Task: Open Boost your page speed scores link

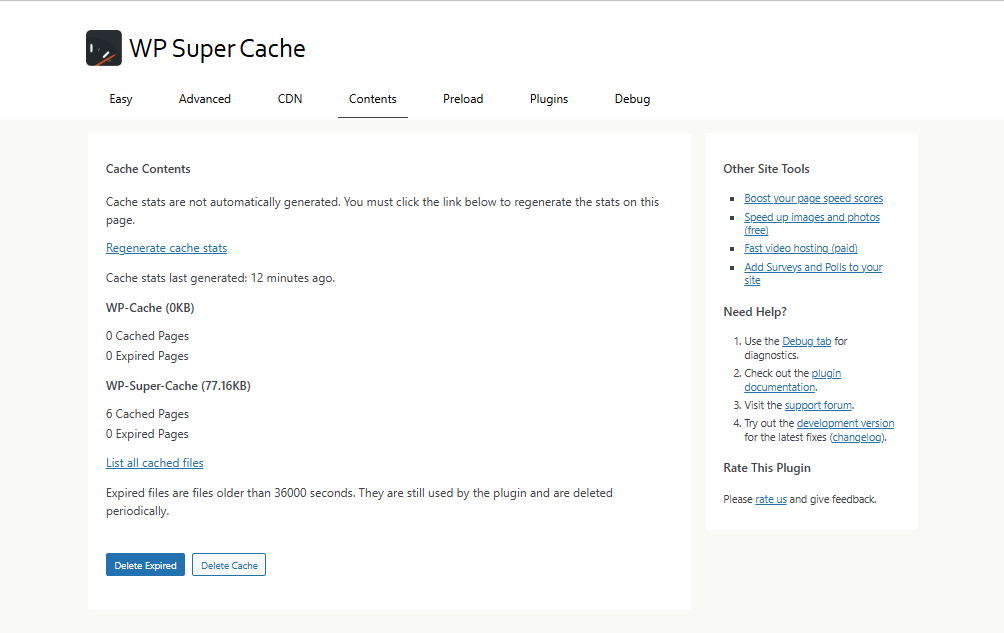Action: 813,198
